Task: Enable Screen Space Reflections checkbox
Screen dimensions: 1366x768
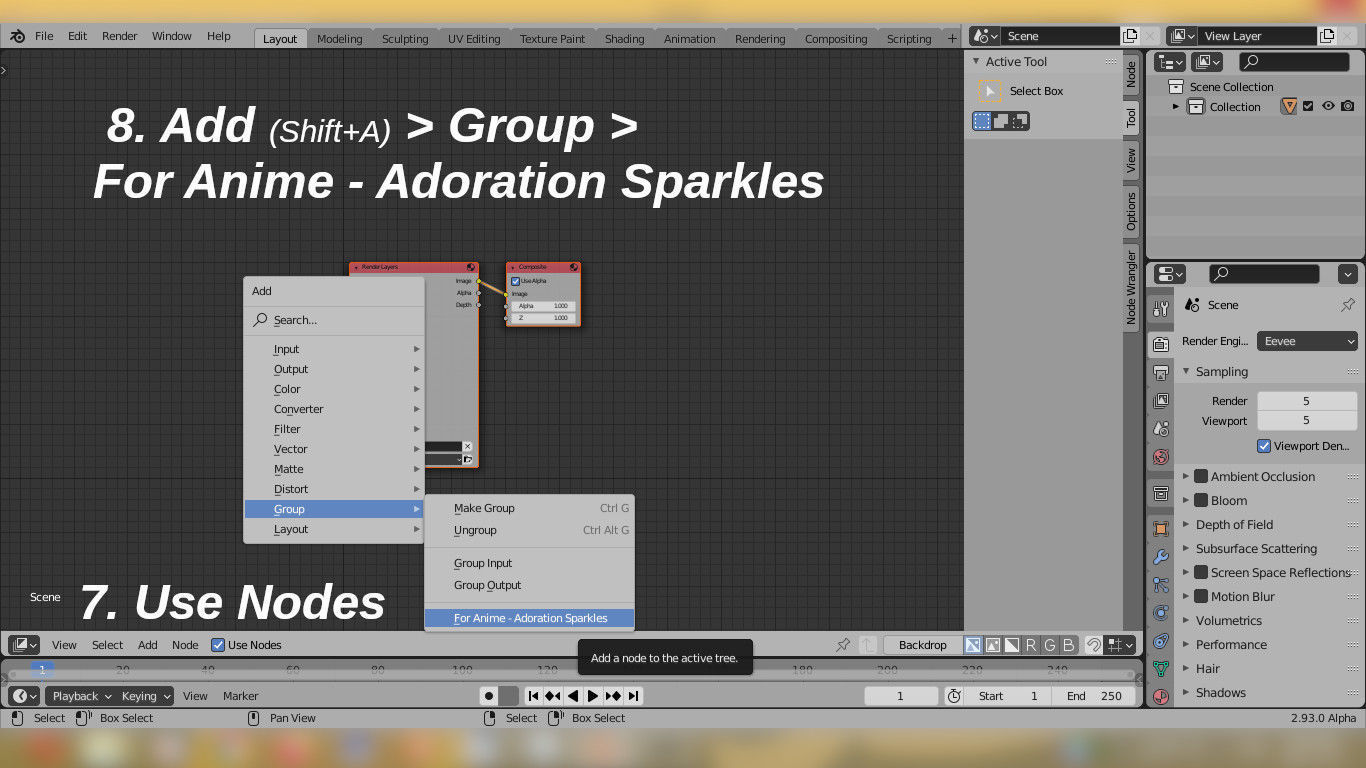Action: coord(1201,573)
